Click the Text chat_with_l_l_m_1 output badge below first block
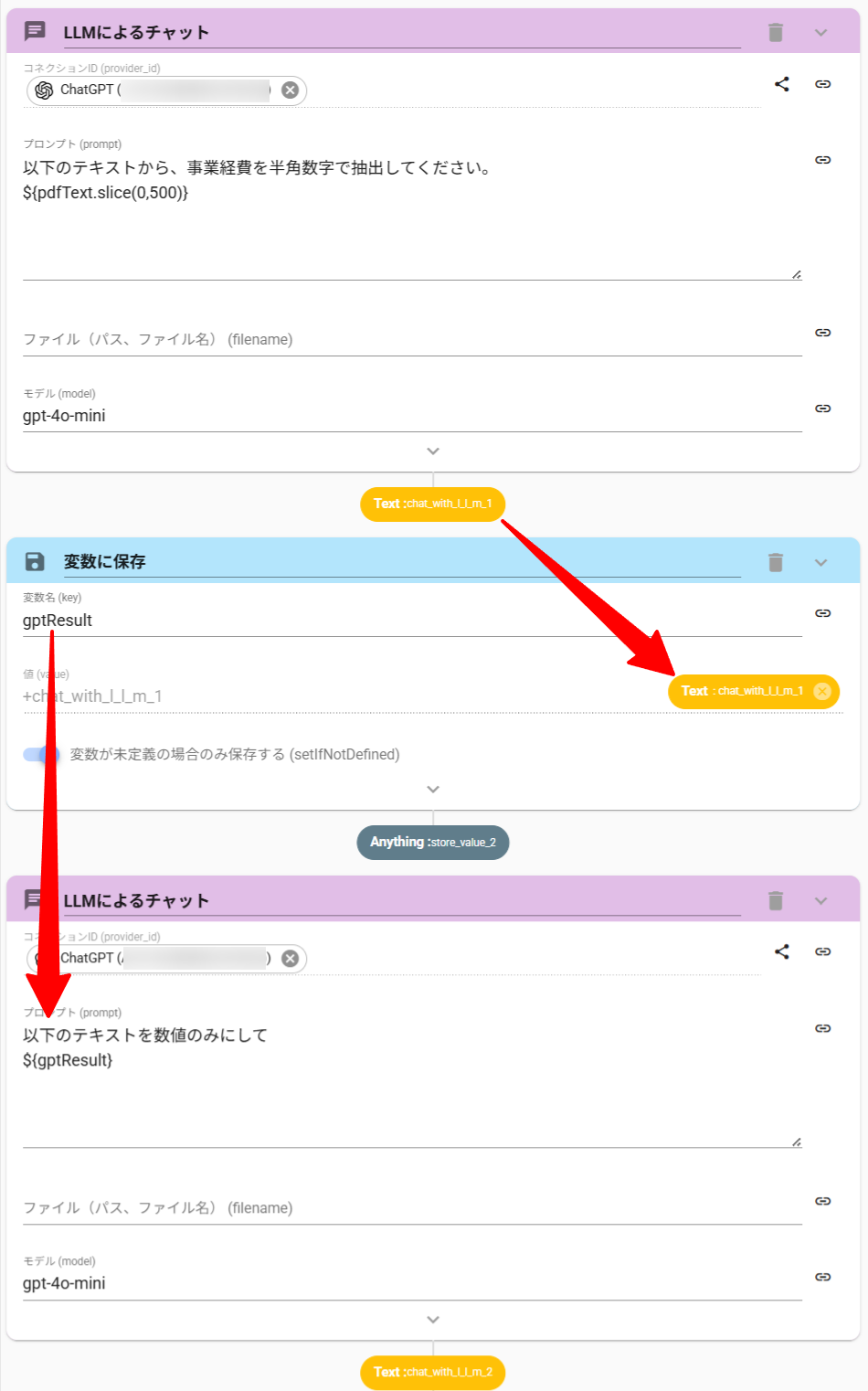868x1391 pixels. coord(433,504)
